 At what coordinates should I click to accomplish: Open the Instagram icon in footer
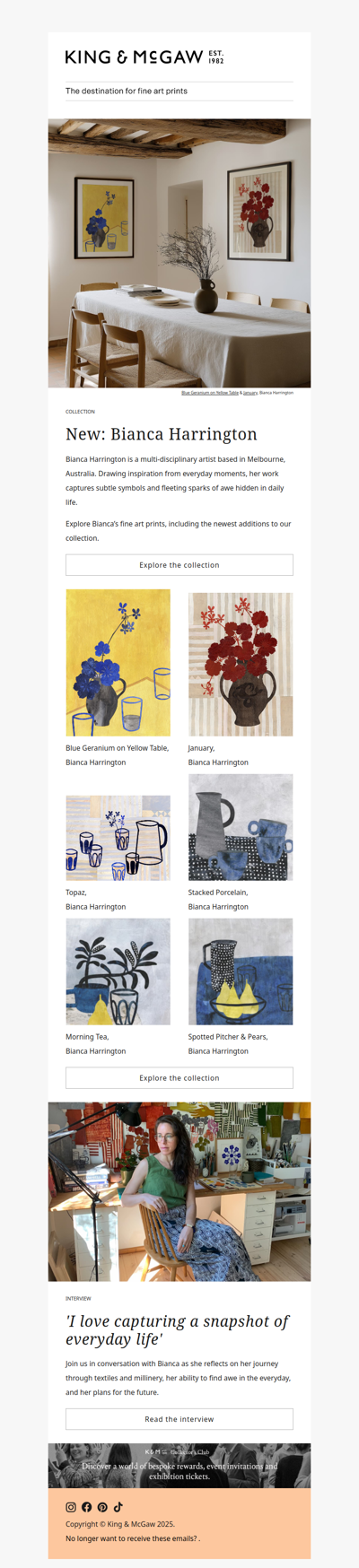(71, 1507)
